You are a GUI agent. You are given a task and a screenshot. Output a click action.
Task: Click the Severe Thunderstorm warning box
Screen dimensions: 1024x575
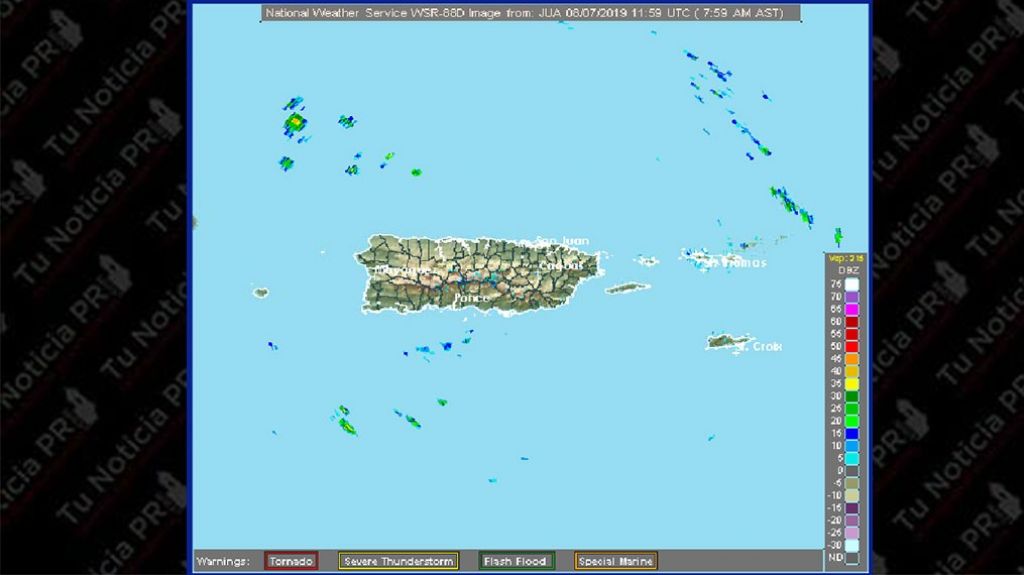coord(398,561)
